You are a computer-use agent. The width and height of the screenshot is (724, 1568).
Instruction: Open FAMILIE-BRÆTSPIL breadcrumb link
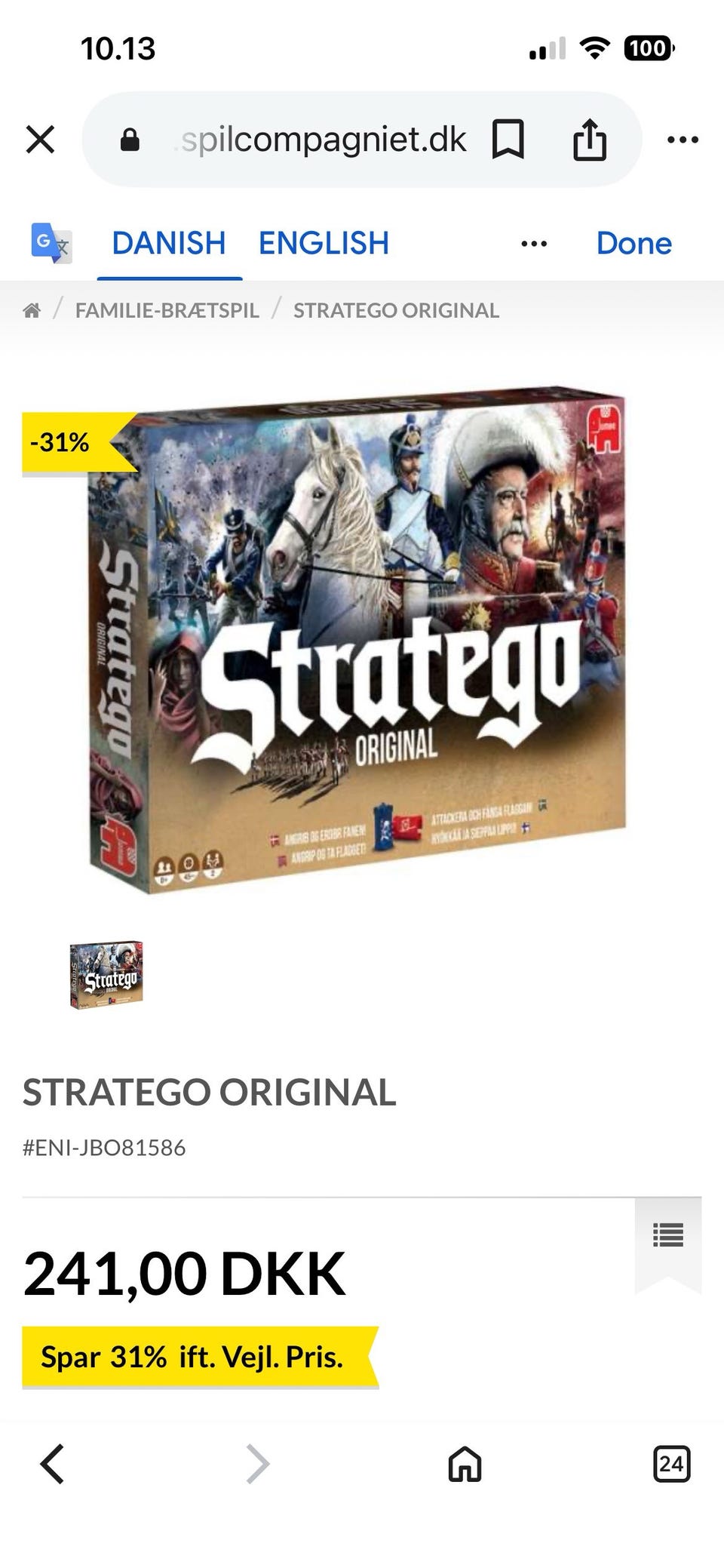point(167,310)
